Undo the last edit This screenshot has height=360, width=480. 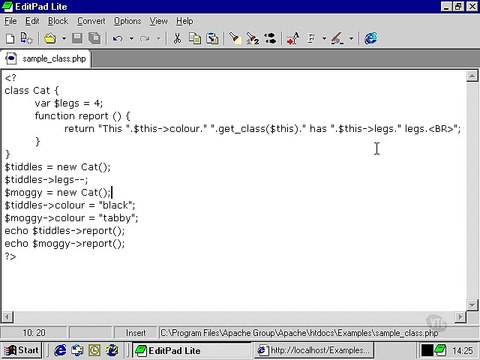coord(117,39)
